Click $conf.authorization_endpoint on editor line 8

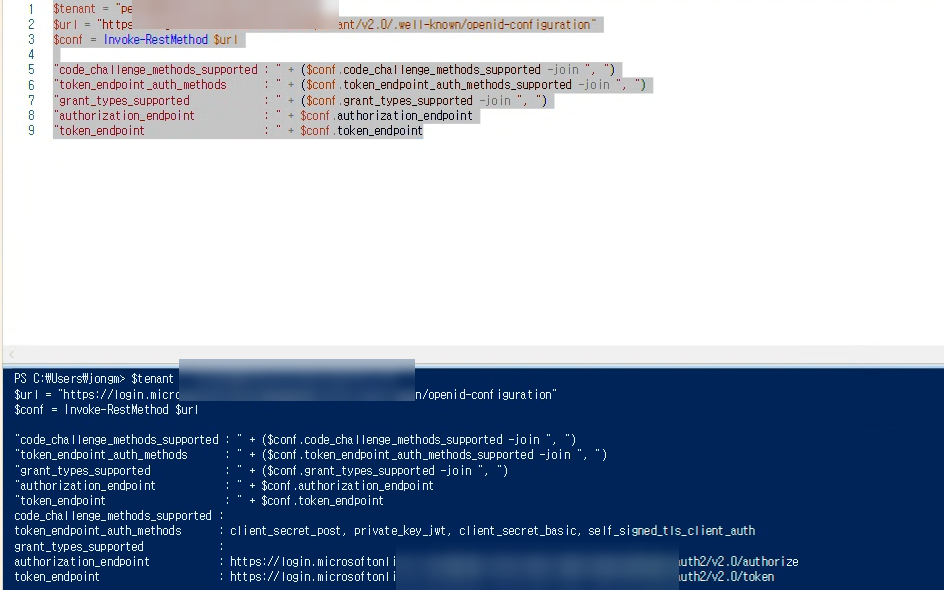387,116
